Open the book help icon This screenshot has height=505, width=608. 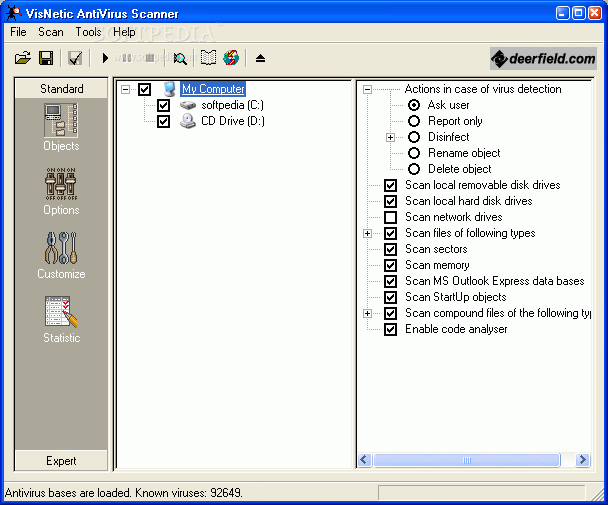tap(208, 58)
